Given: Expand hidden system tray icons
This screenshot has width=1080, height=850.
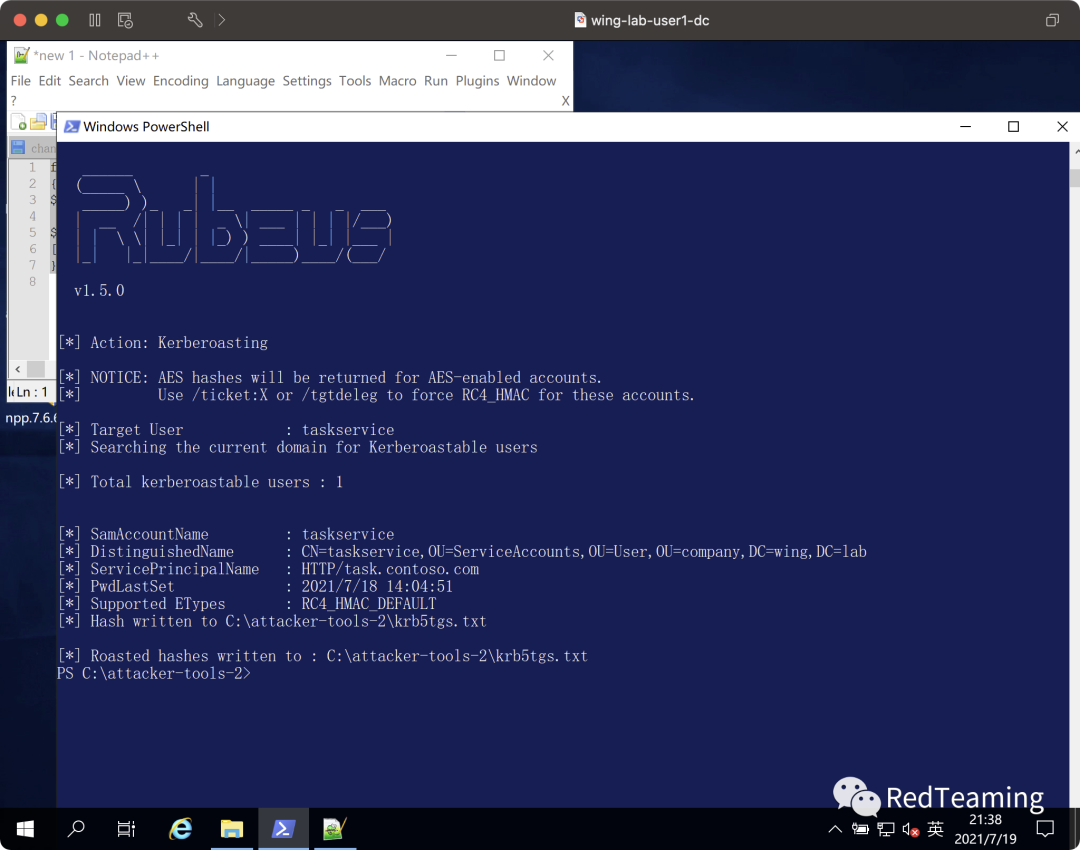Looking at the screenshot, I should [835, 829].
